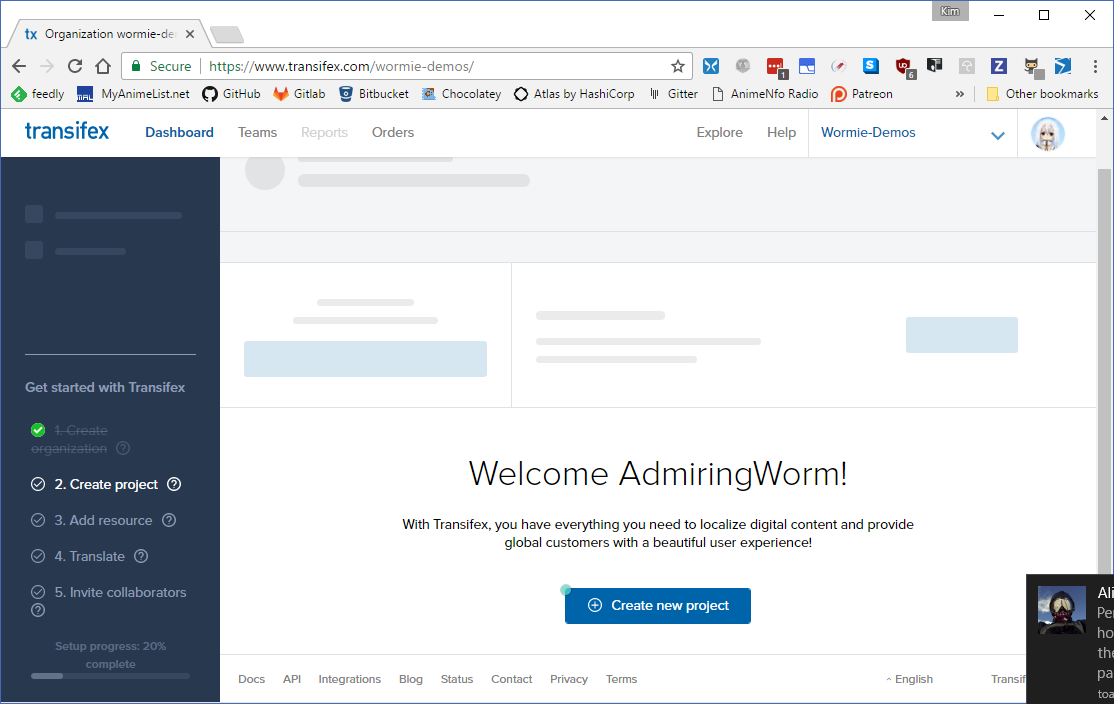
Task: Click help icon next to Create project
Action: (x=174, y=484)
